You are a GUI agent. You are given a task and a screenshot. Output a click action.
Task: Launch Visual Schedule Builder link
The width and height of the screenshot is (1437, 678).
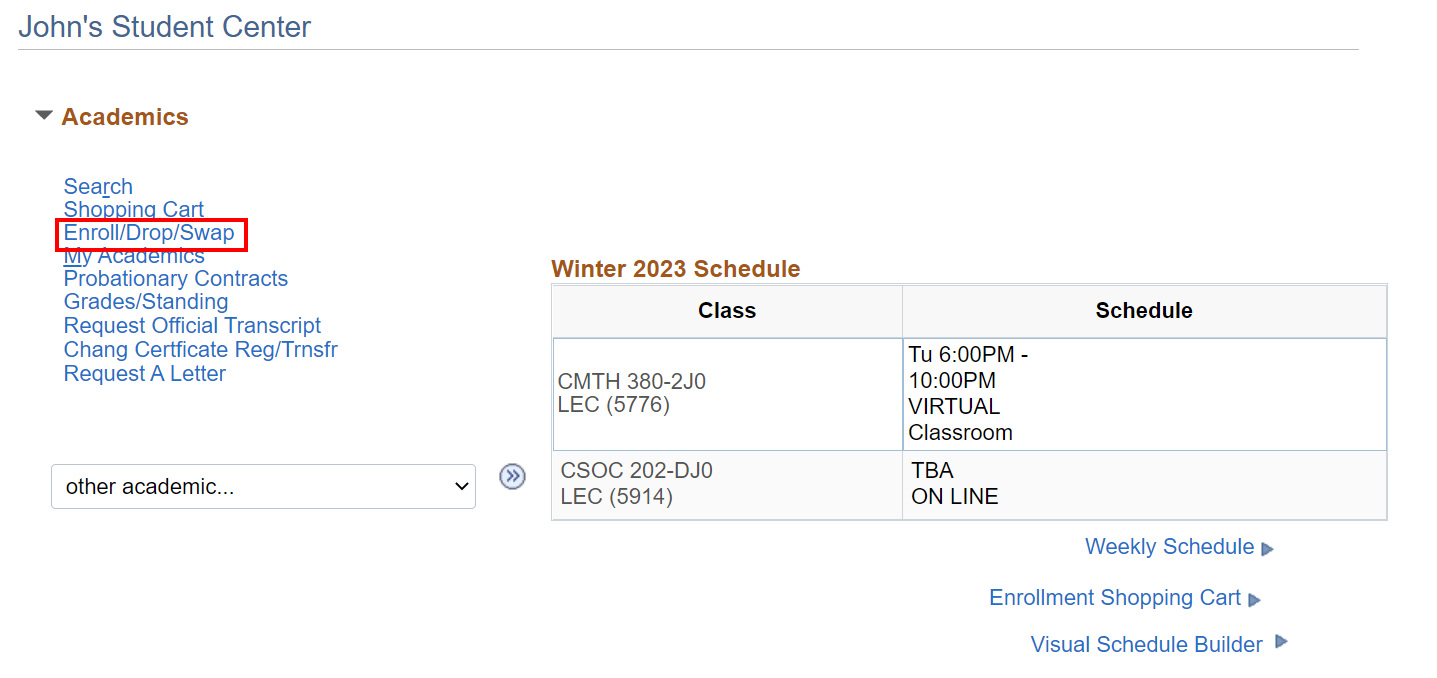pos(1146,645)
